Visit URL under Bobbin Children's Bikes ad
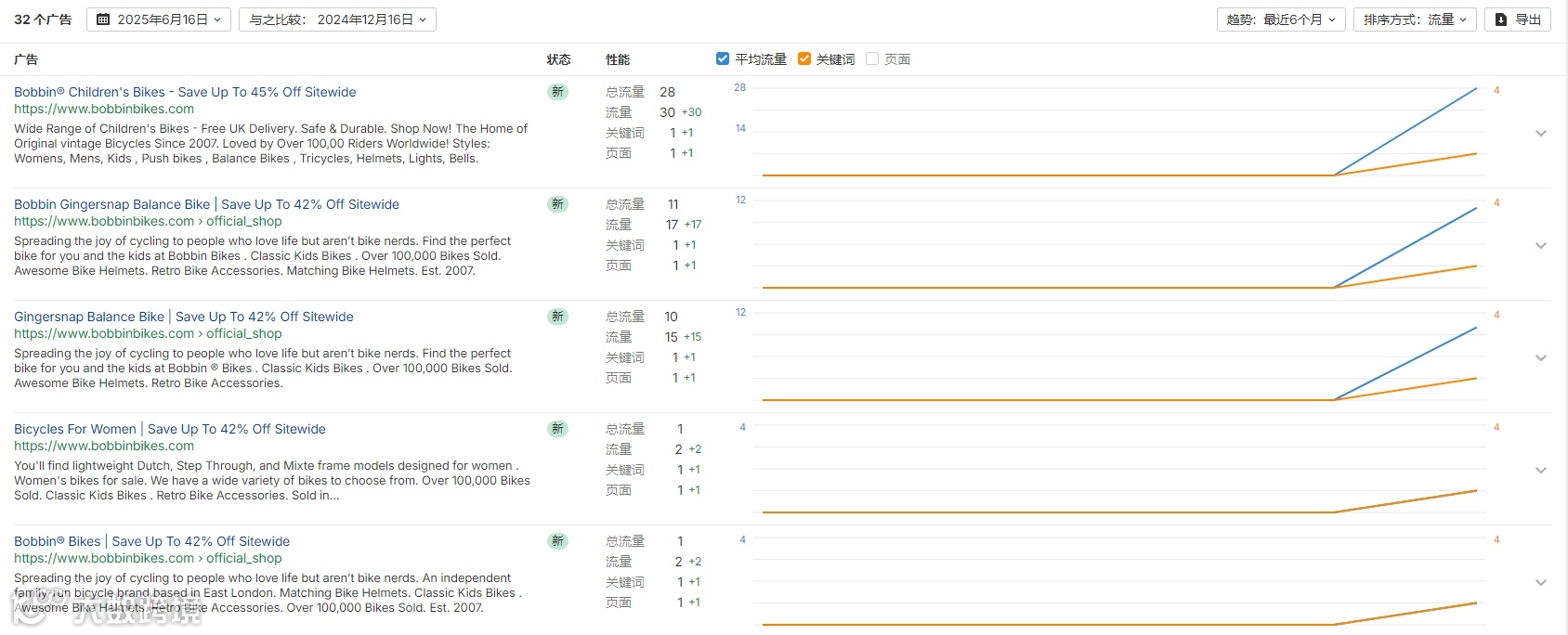The image size is (1568, 635). [x=104, y=109]
